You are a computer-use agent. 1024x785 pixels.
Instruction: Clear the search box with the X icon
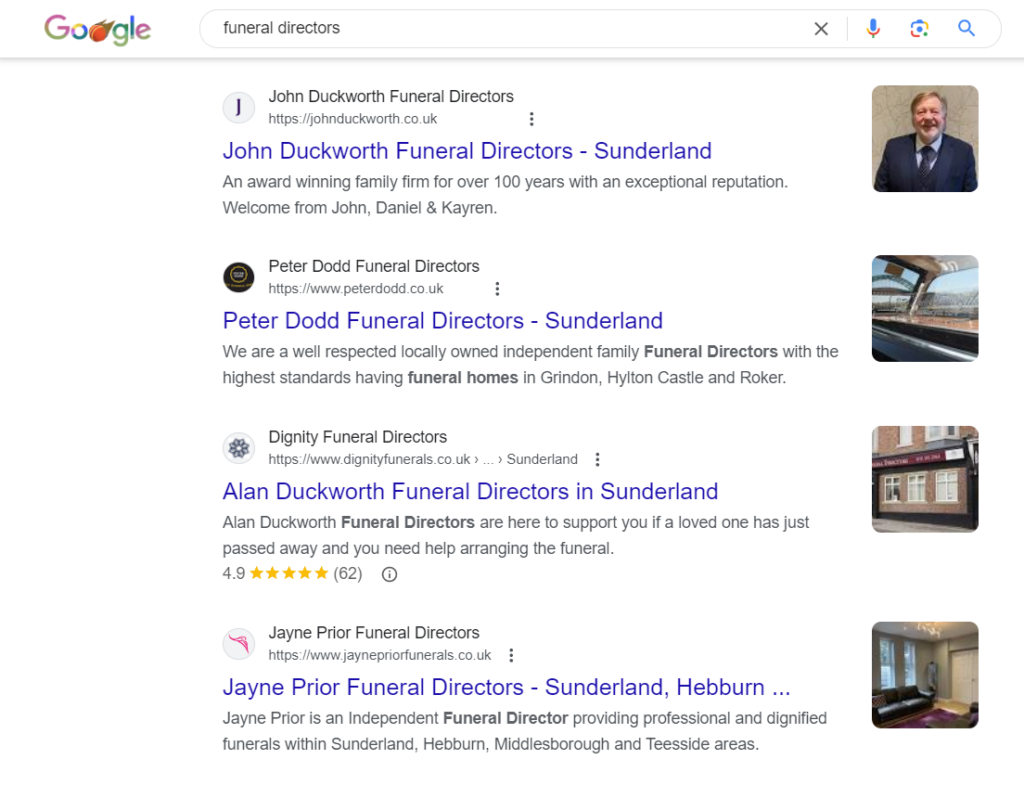click(x=821, y=29)
